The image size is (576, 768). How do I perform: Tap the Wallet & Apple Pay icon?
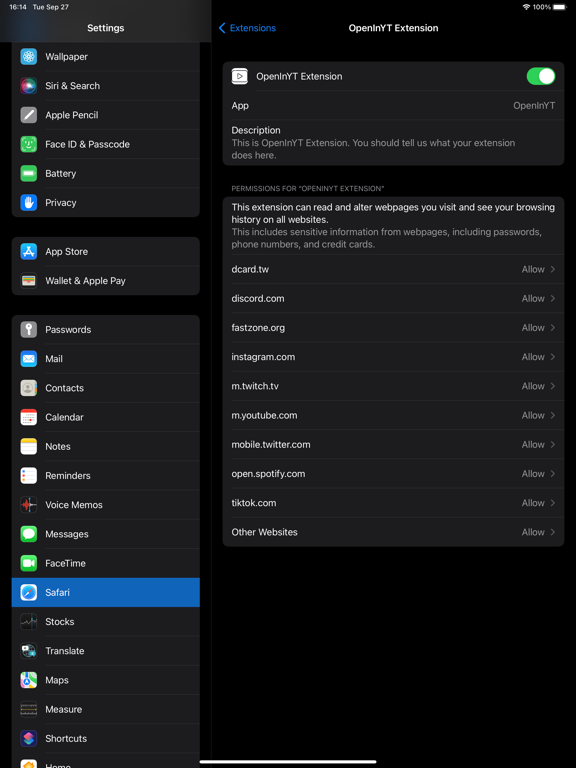[x=28, y=281]
